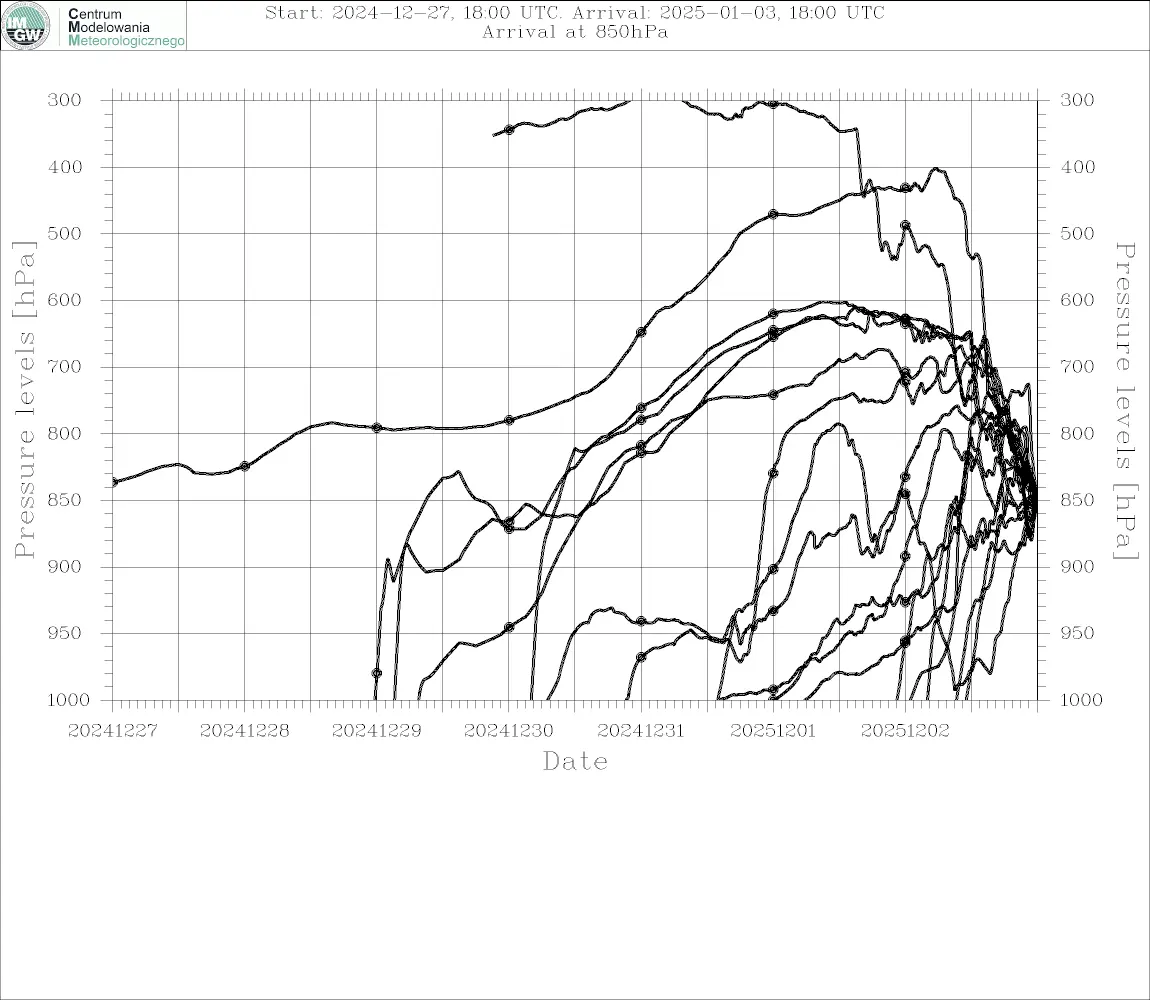Click the Start and Arrival title line
1150x1000 pixels.
click(575, 12)
